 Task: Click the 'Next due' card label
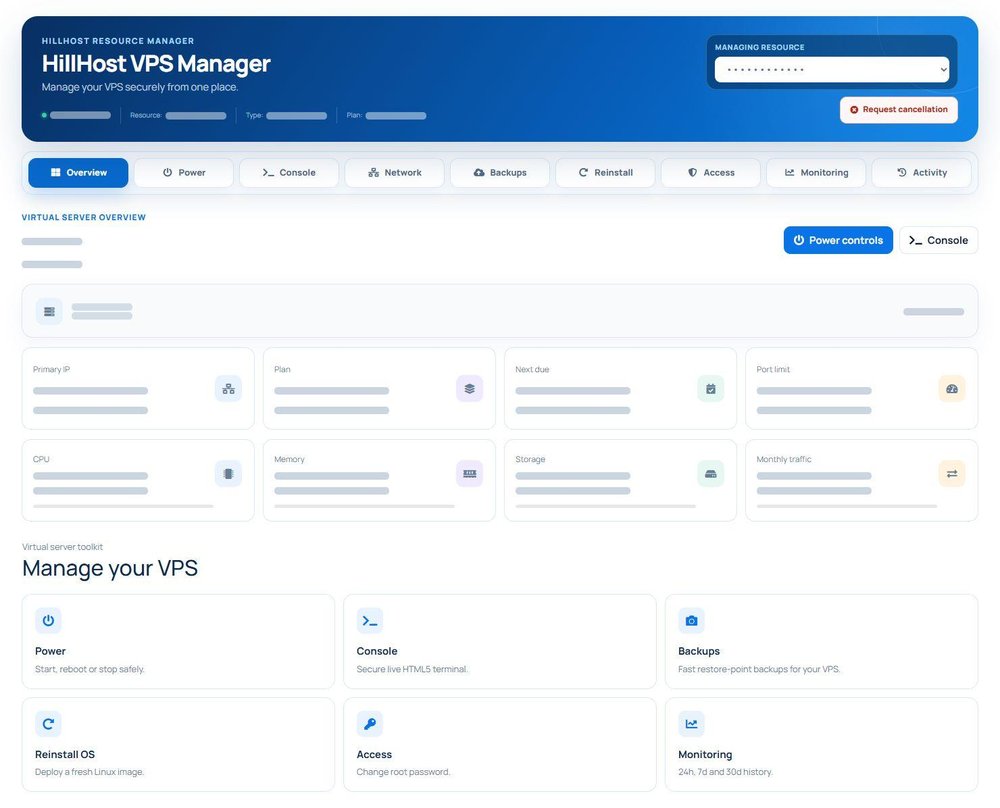532,369
